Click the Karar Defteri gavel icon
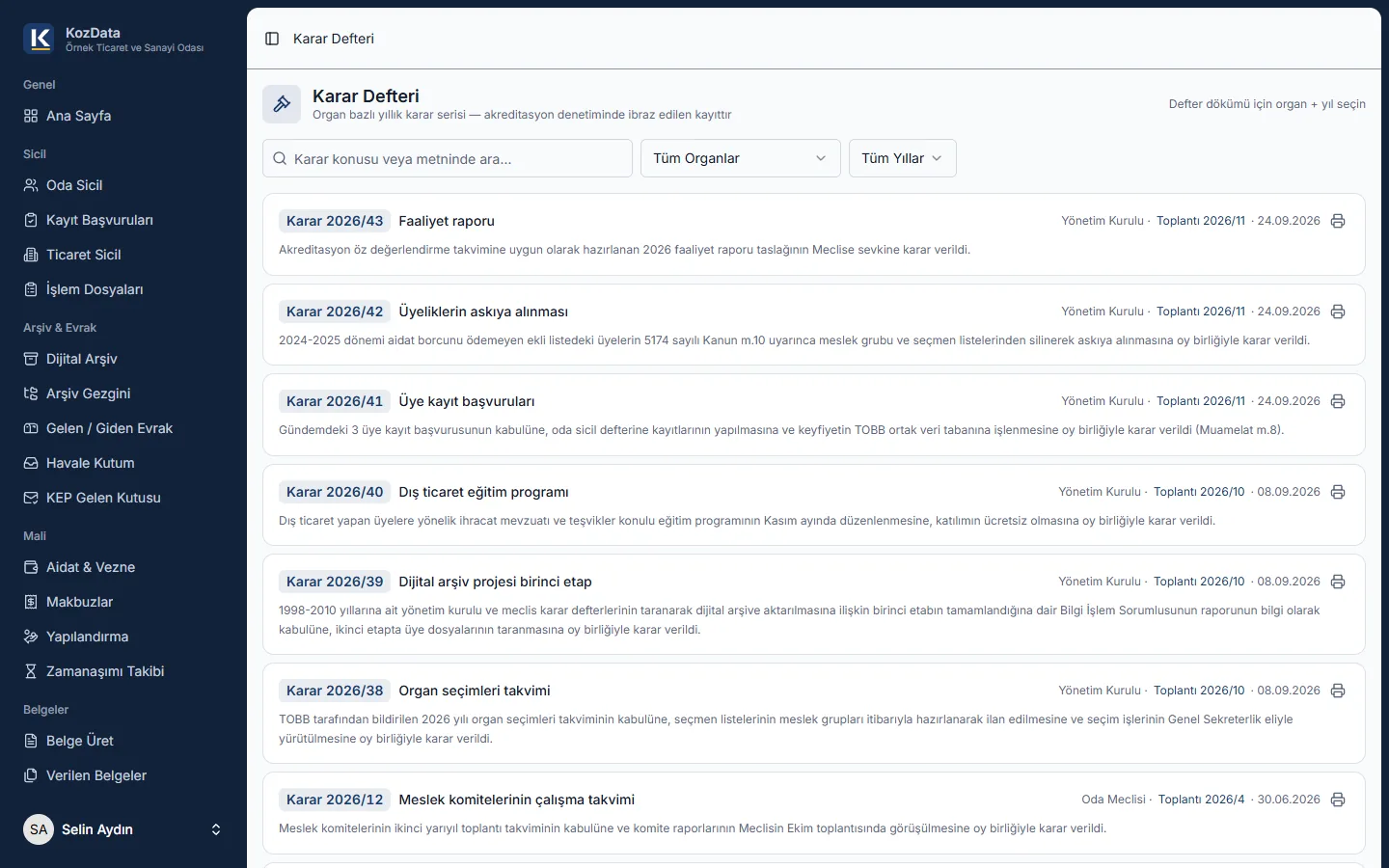The width and height of the screenshot is (1389, 868). click(x=282, y=104)
